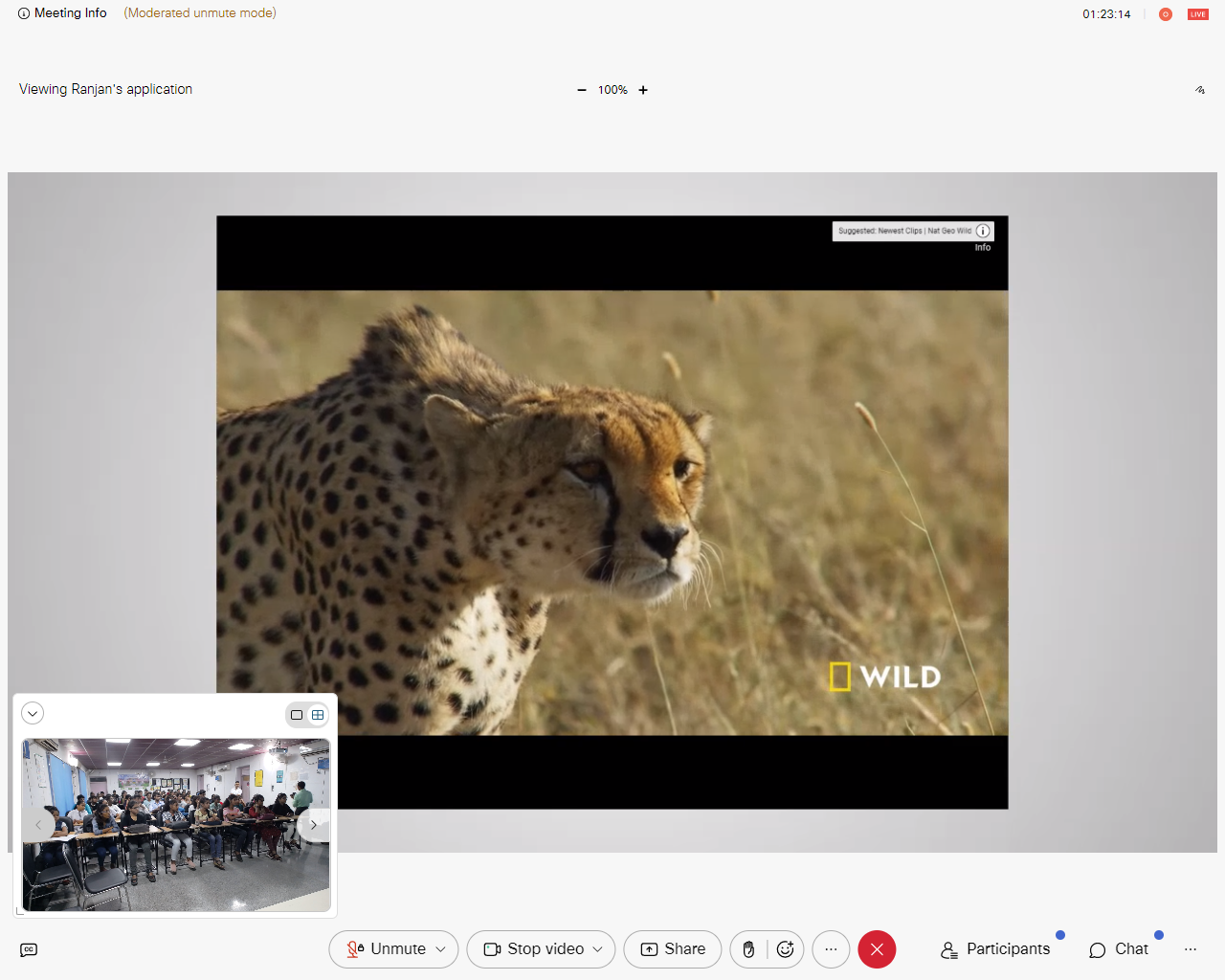Toggle closed captions icon
Image resolution: width=1225 pixels, height=980 pixels.
point(29,949)
